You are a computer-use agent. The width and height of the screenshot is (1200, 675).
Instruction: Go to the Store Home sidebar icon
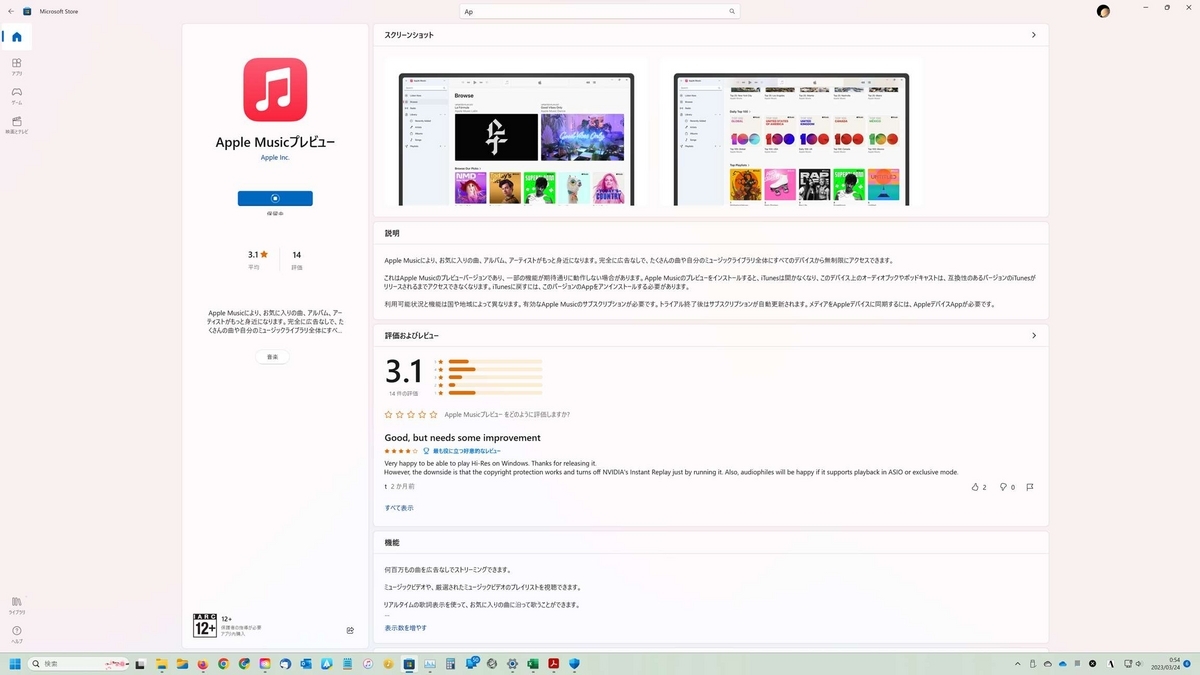[x=16, y=37]
